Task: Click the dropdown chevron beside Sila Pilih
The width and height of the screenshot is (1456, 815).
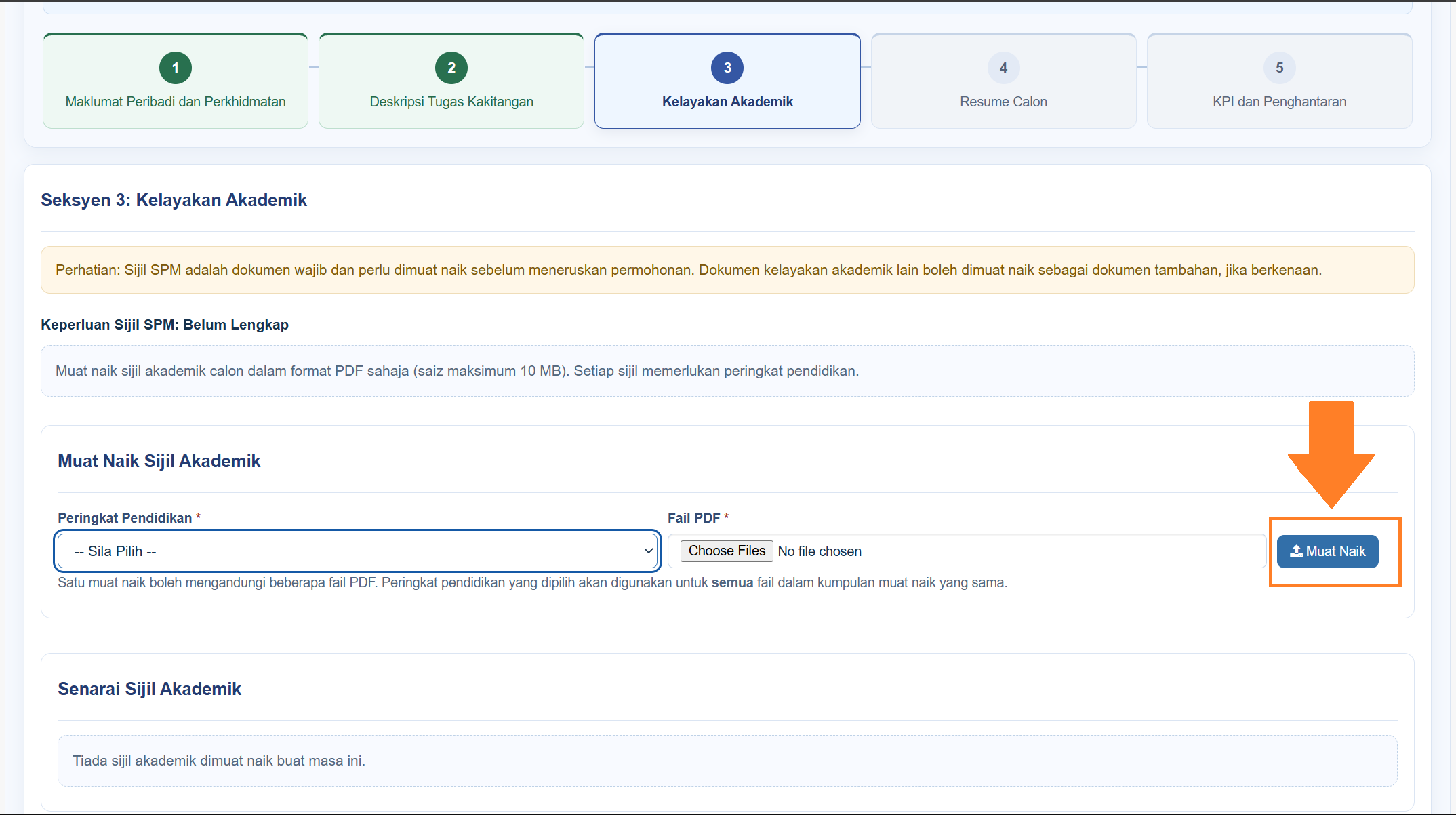Action: (648, 551)
